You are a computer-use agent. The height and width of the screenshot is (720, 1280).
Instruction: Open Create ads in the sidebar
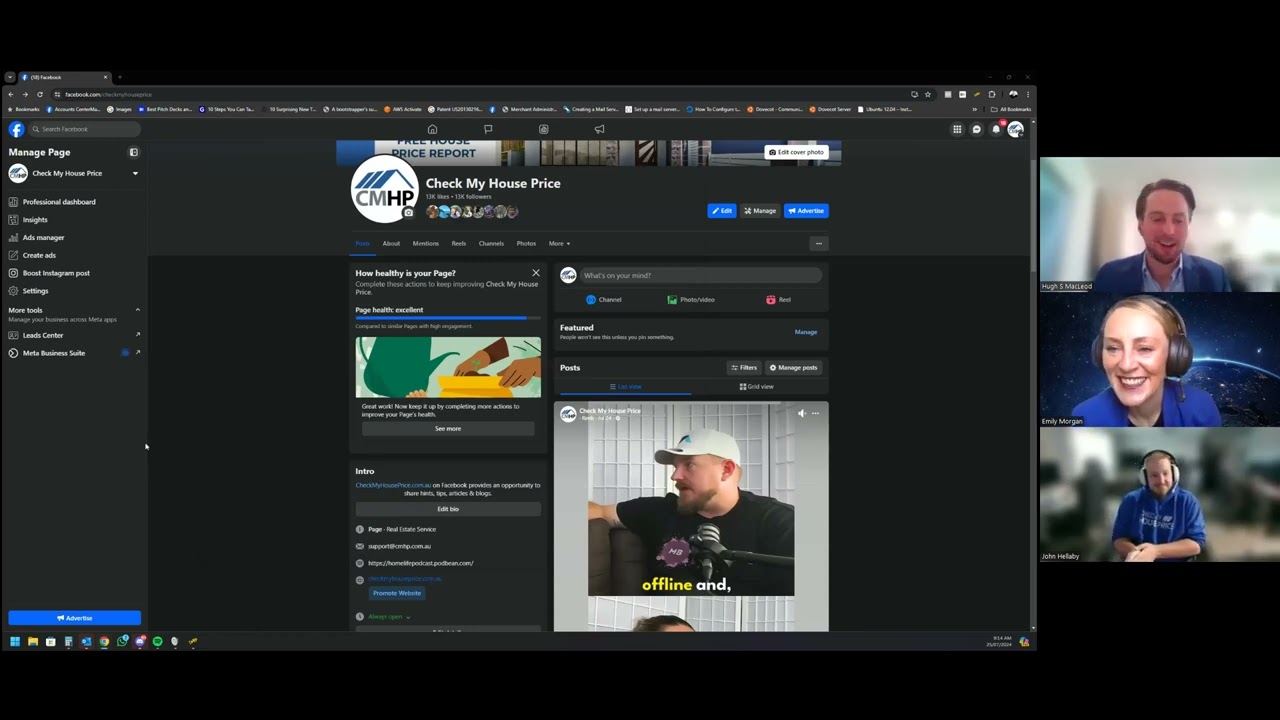pyautogui.click(x=39, y=255)
